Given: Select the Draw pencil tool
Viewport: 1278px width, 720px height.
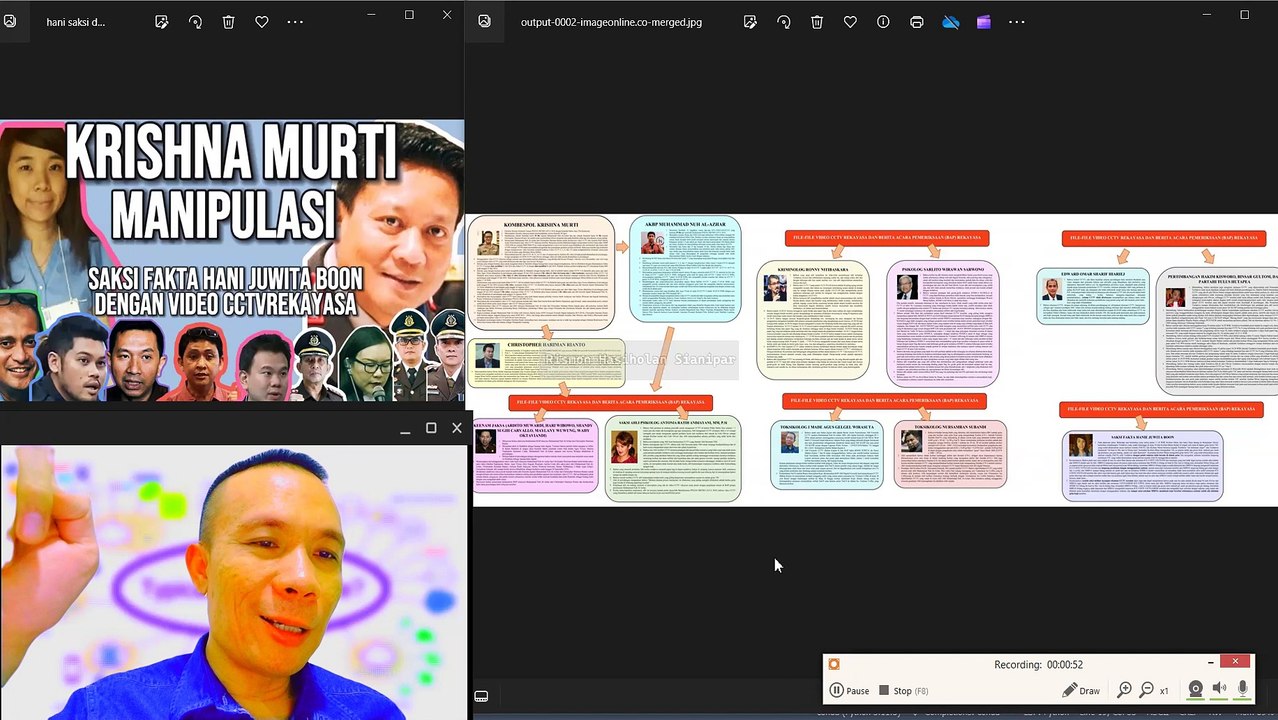Looking at the screenshot, I should point(1081,690).
